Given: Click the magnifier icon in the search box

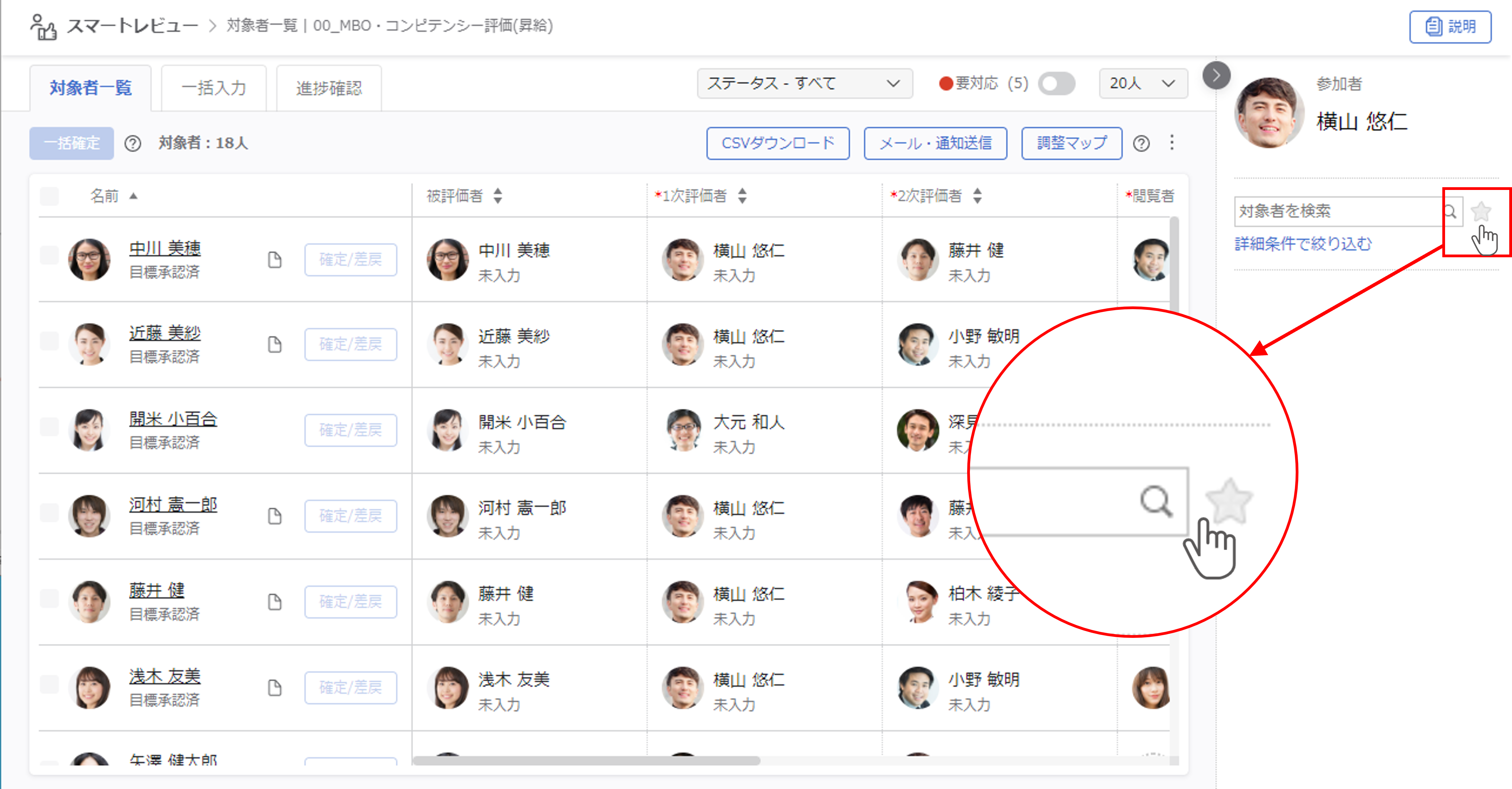Looking at the screenshot, I should [x=1450, y=211].
